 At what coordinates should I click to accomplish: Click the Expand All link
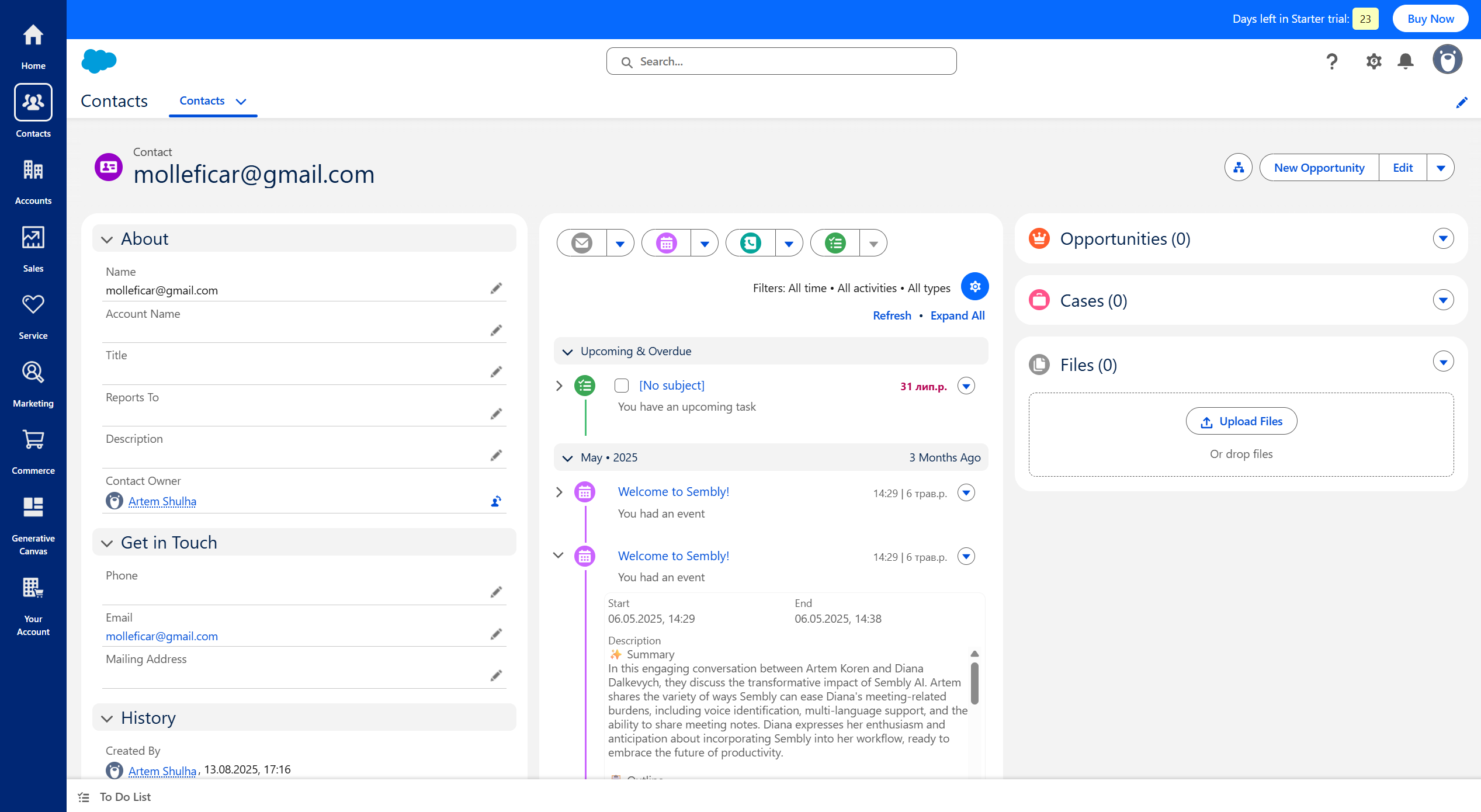coord(957,316)
